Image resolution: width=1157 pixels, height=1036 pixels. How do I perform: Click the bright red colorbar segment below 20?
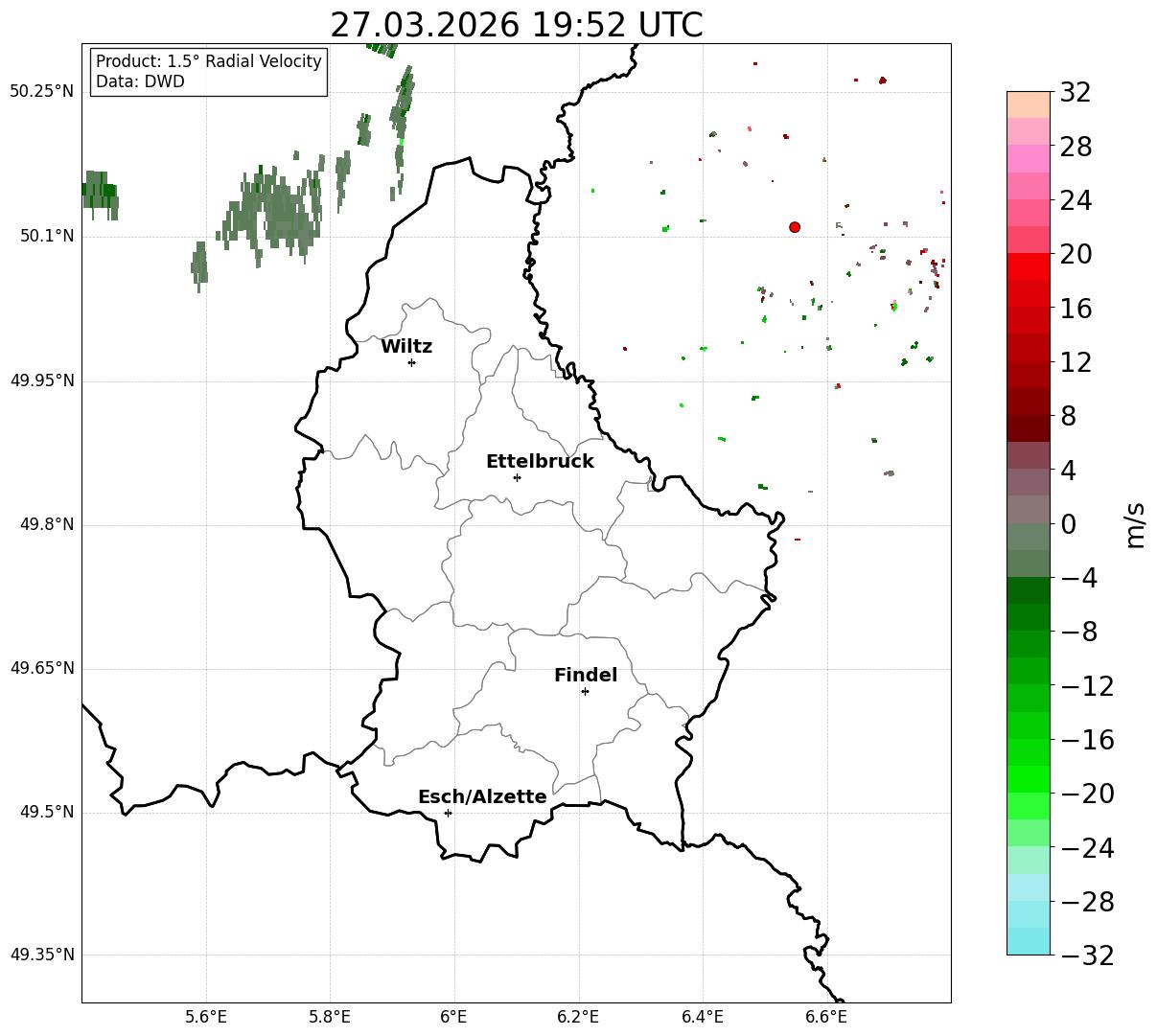tap(1029, 266)
